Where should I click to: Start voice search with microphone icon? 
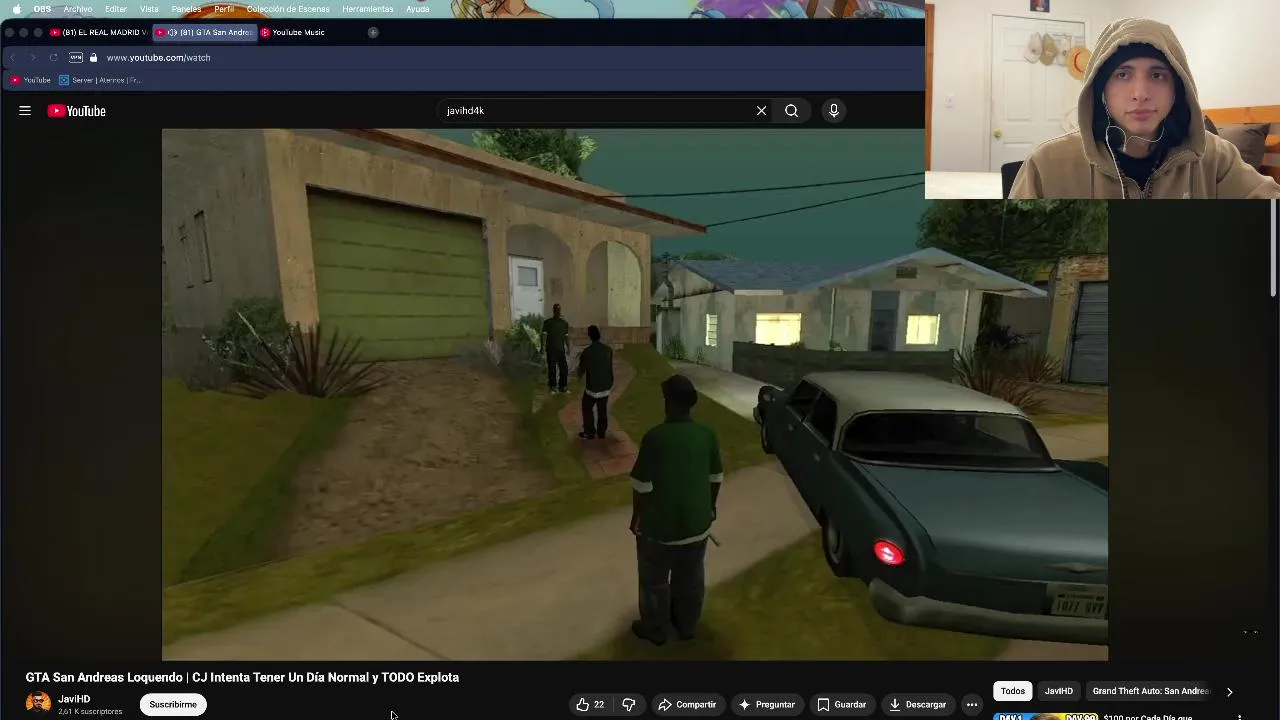click(833, 111)
